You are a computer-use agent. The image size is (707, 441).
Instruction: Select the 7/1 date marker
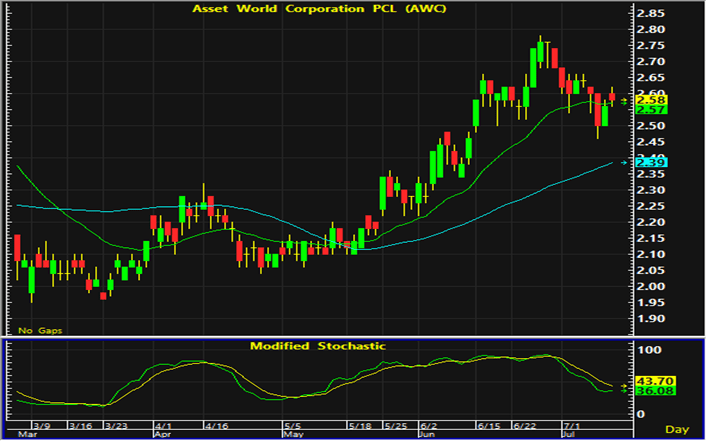[573, 426]
